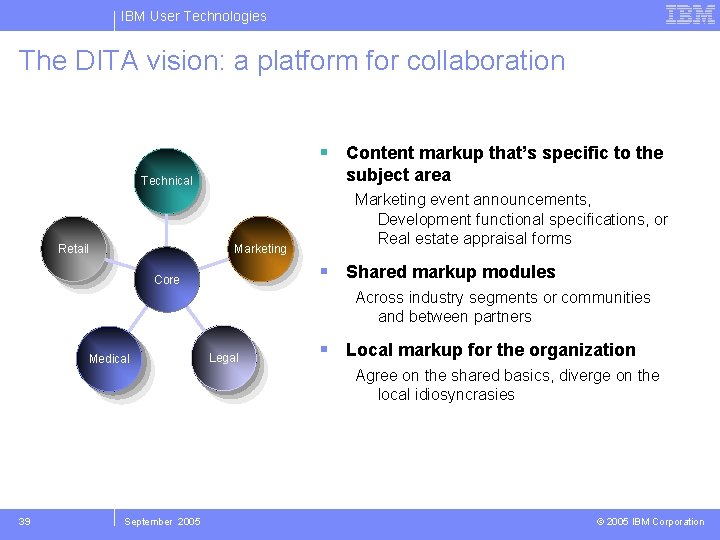720x540 pixels.
Task: Click the 'Shared markup modules' heading
Action: click(450, 272)
